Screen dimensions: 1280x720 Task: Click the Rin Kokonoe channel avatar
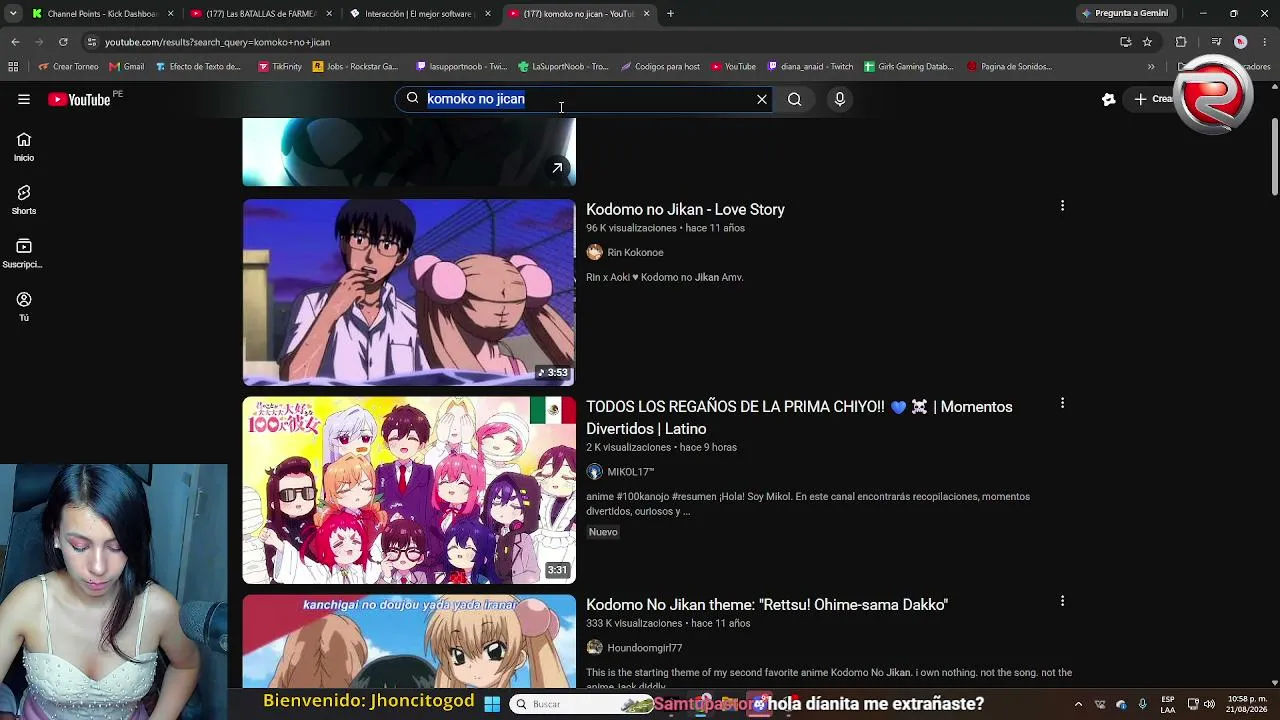click(x=595, y=252)
